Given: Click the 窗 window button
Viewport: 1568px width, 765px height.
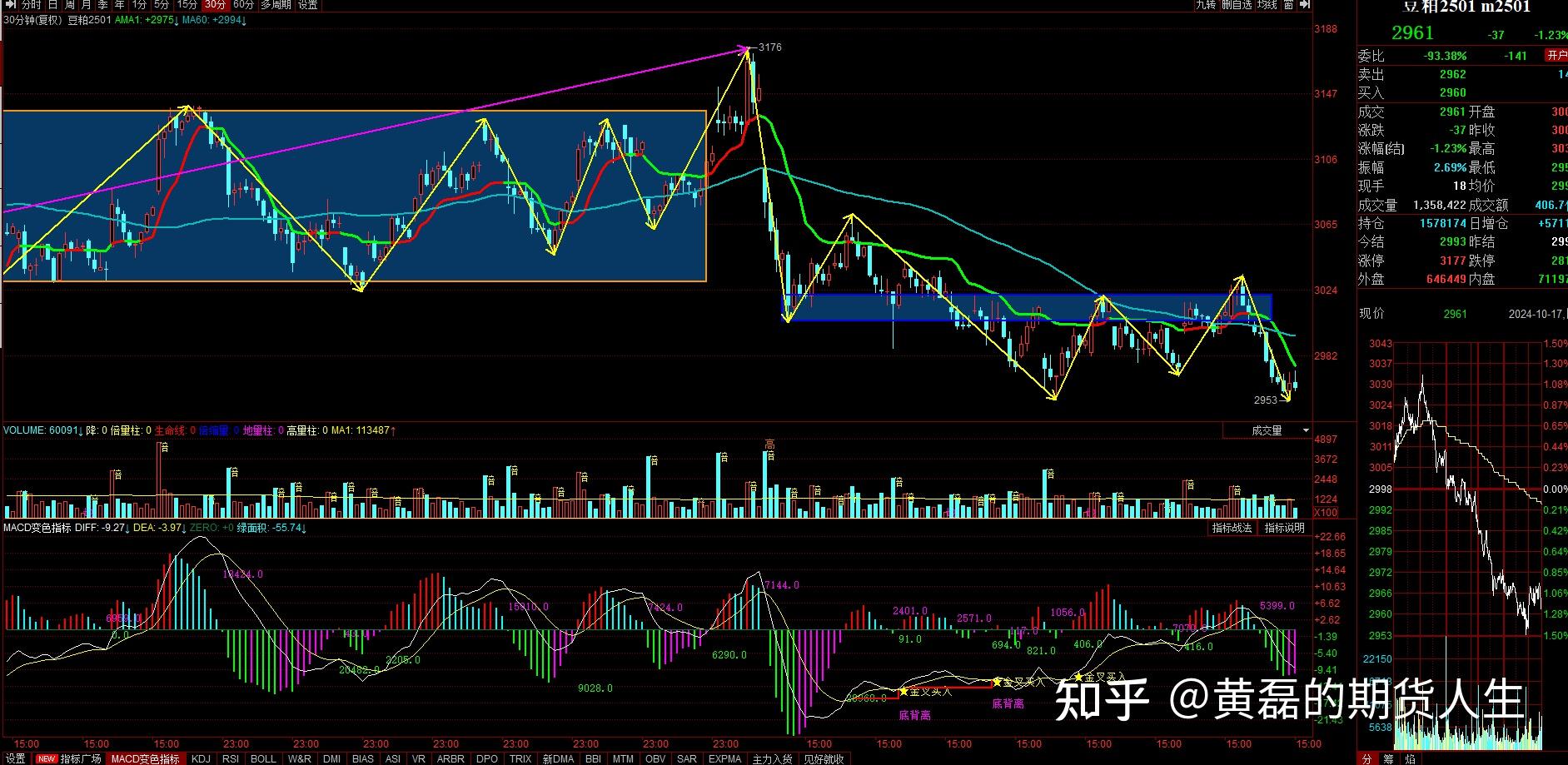Looking at the screenshot, I should [1289, 5].
